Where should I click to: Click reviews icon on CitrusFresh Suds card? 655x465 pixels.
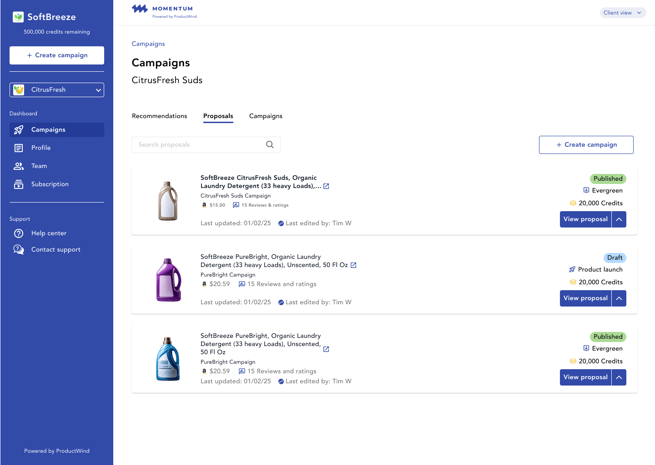236,205
